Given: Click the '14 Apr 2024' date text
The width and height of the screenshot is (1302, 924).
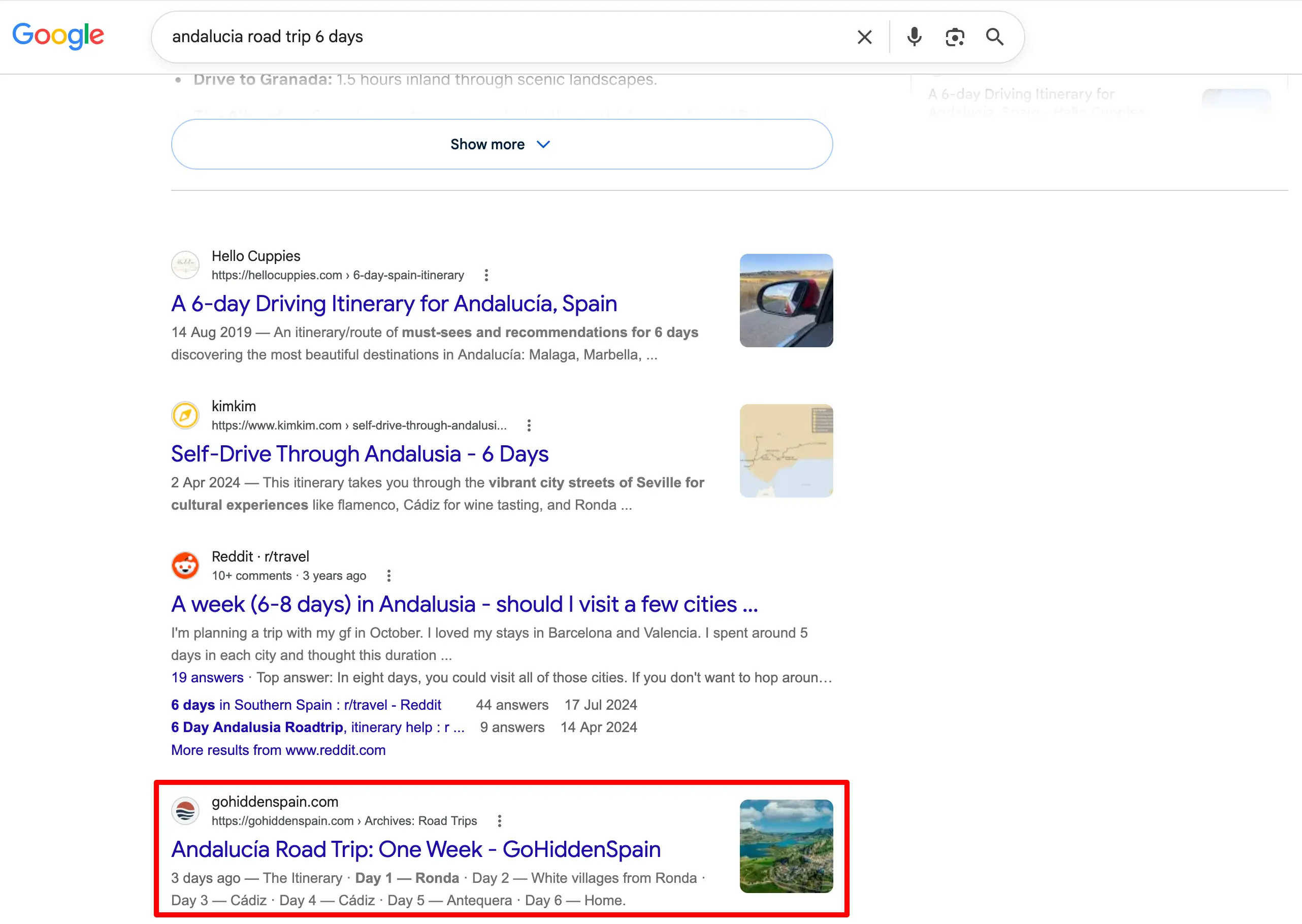Looking at the screenshot, I should coord(599,727).
